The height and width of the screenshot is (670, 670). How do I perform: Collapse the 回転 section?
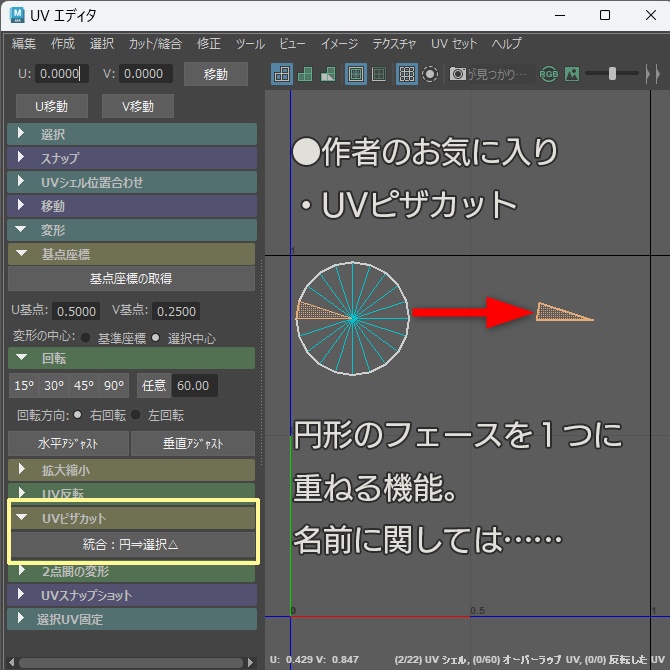tap(132, 358)
